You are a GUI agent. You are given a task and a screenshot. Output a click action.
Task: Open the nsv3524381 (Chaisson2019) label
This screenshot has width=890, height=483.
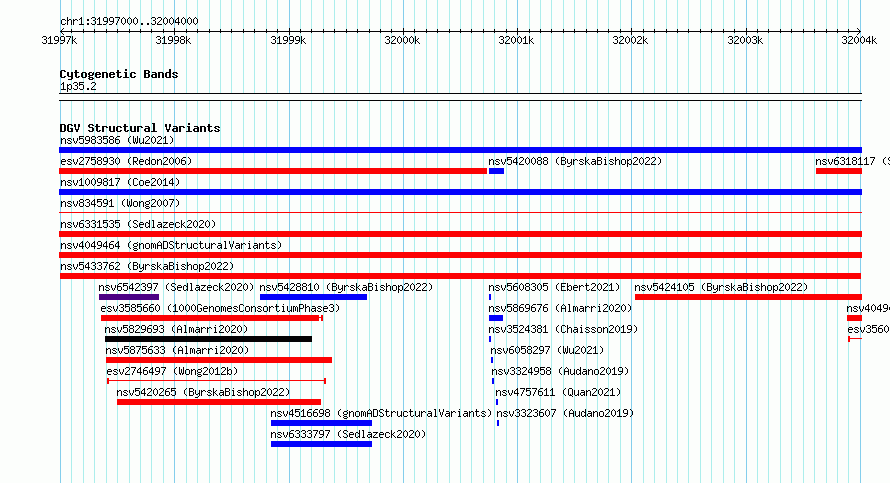[x=563, y=329]
